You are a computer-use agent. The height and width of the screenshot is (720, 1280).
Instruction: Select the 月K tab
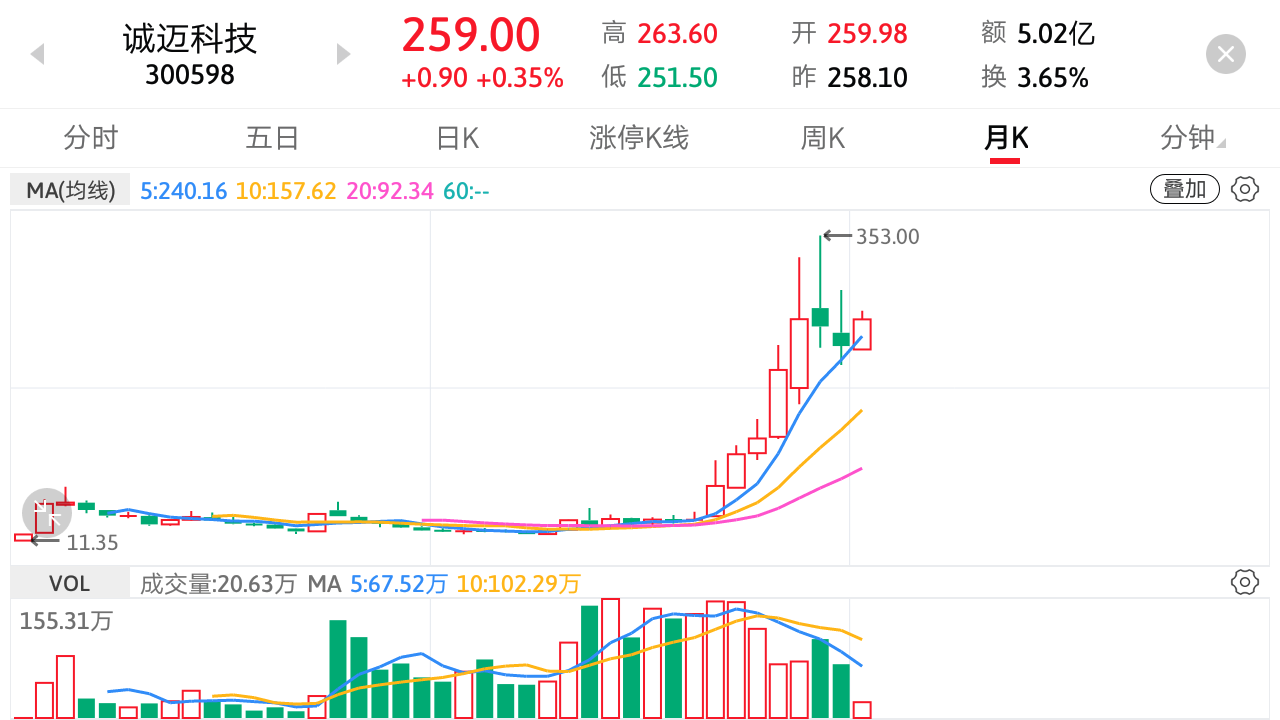tap(1006, 138)
